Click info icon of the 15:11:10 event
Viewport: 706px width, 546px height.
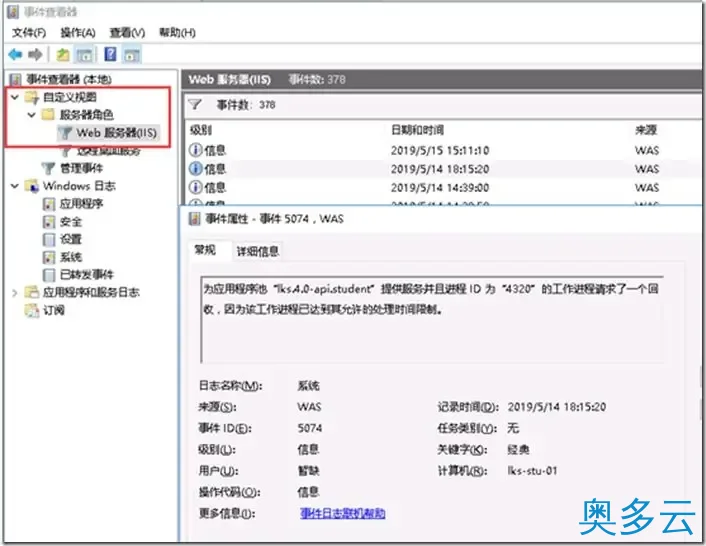(195, 150)
